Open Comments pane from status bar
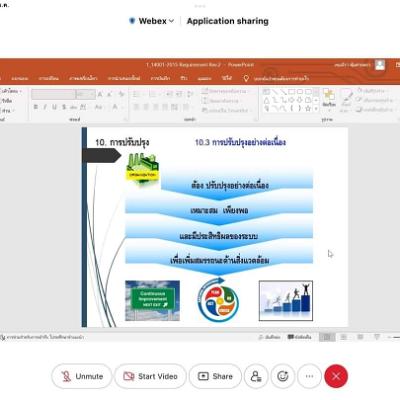Screen dimensions: 400x400 pyautogui.click(x=299, y=337)
